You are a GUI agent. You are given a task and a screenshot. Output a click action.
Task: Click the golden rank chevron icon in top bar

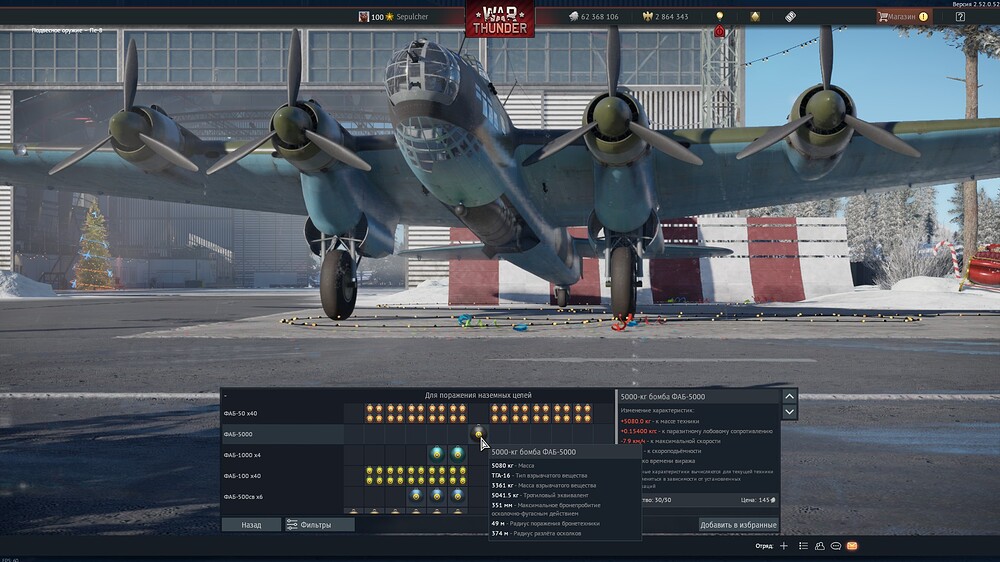click(755, 17)
